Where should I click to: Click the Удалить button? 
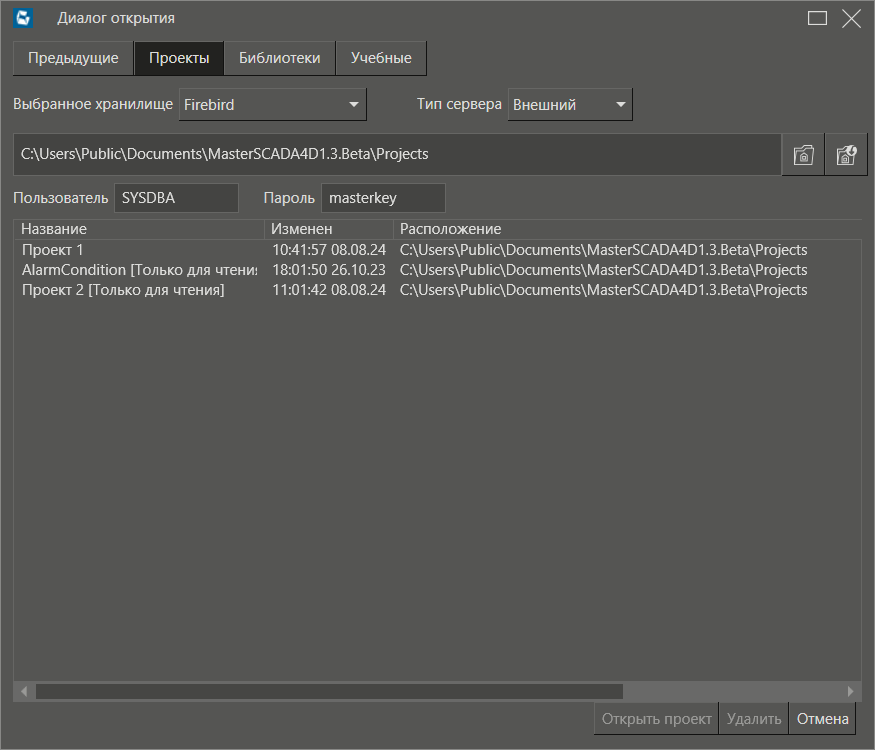(x=753, y=718)
